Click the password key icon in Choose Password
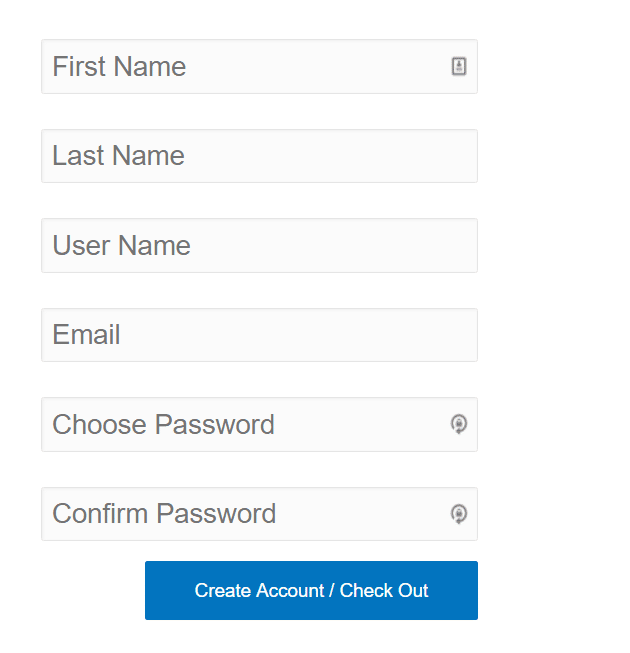 pyautogui.click(x=459, y=424)
